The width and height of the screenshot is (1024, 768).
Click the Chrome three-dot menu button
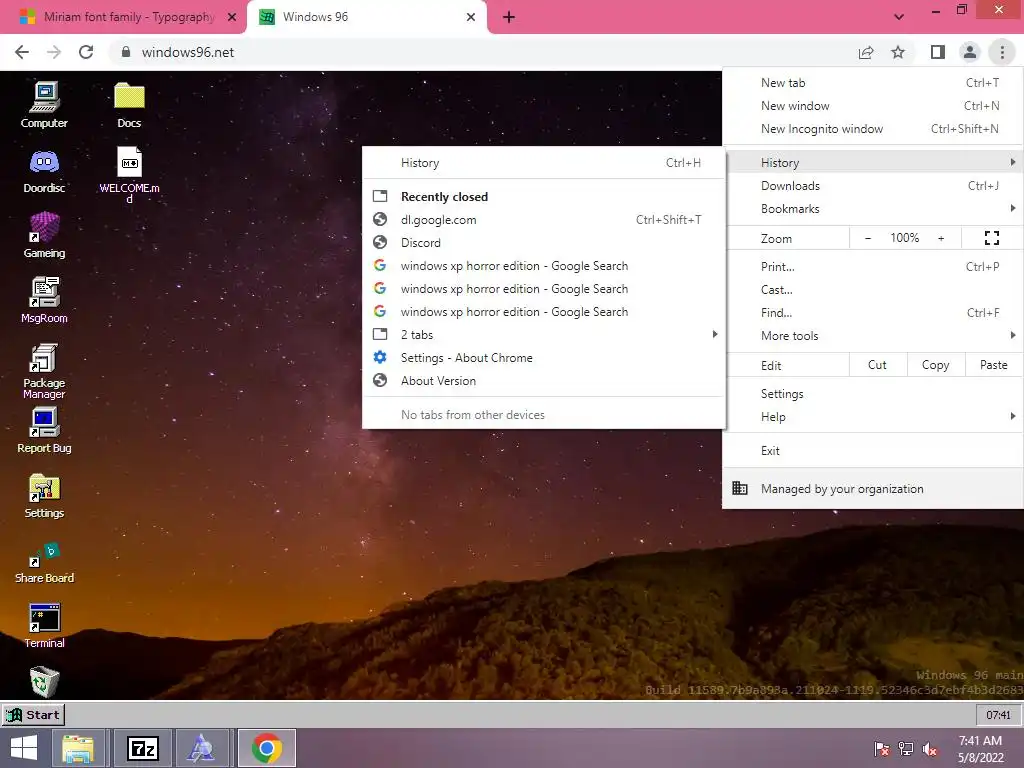1002,52
